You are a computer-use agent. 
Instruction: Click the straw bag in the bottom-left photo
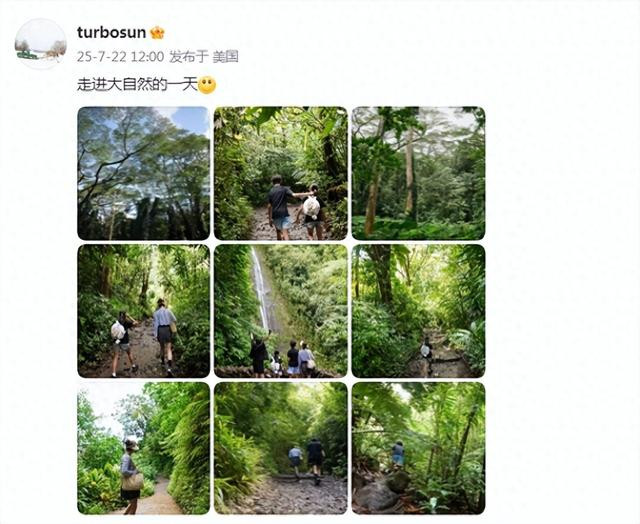pyautogui.click(x=132, y=481)
